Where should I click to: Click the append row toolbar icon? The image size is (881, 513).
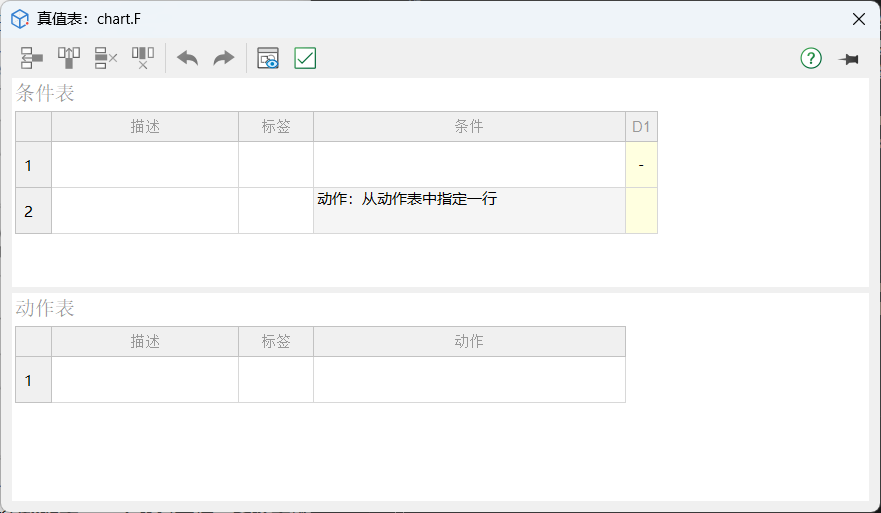[32, 58]
